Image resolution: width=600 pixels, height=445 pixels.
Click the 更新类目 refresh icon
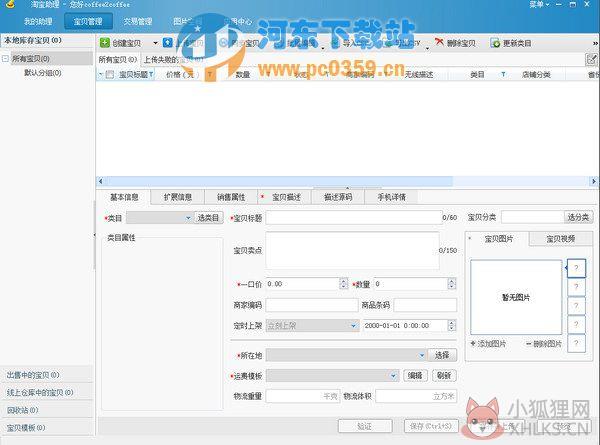click(495, 43)
